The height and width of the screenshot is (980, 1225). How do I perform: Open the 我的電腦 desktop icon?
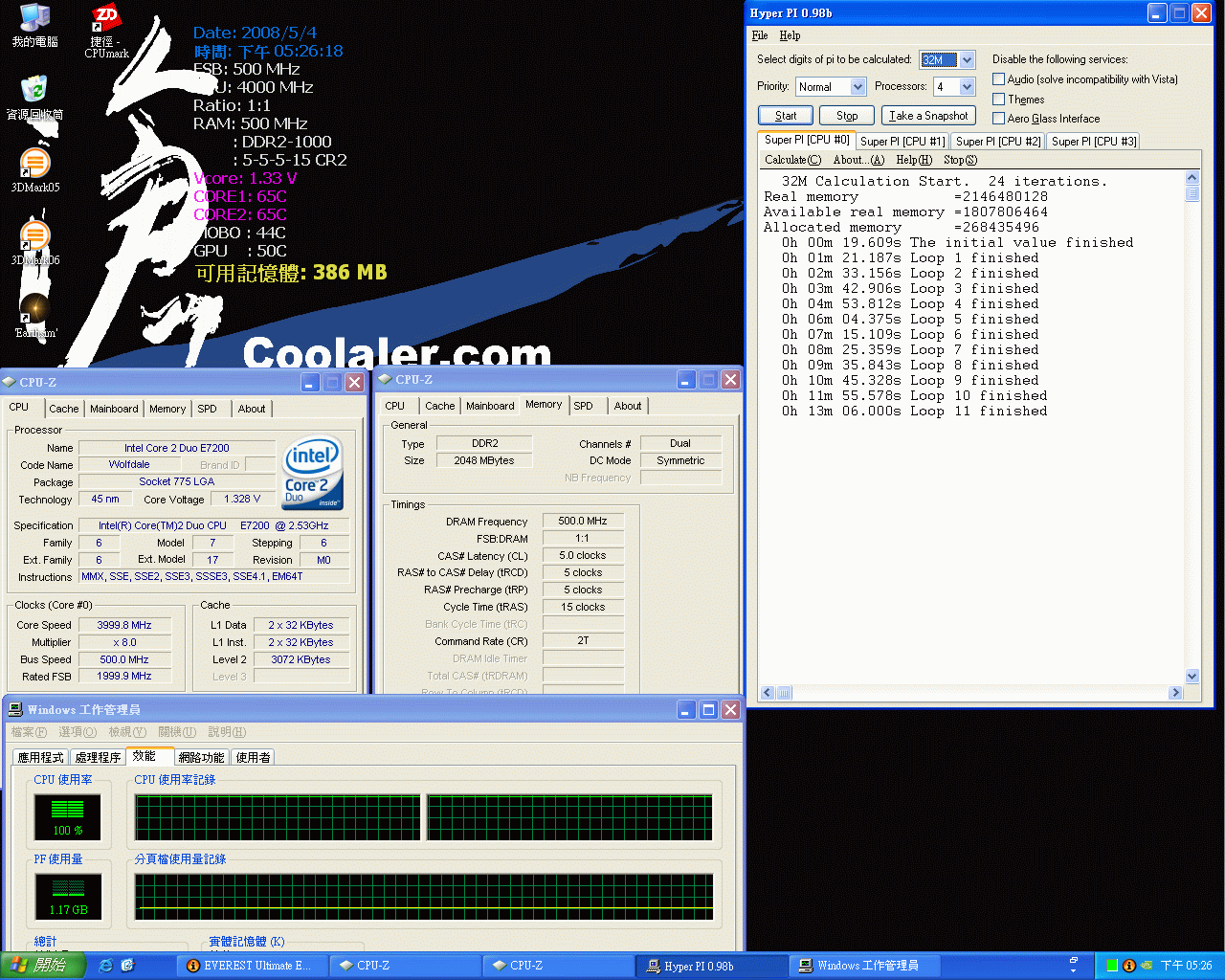click(34, 26)
